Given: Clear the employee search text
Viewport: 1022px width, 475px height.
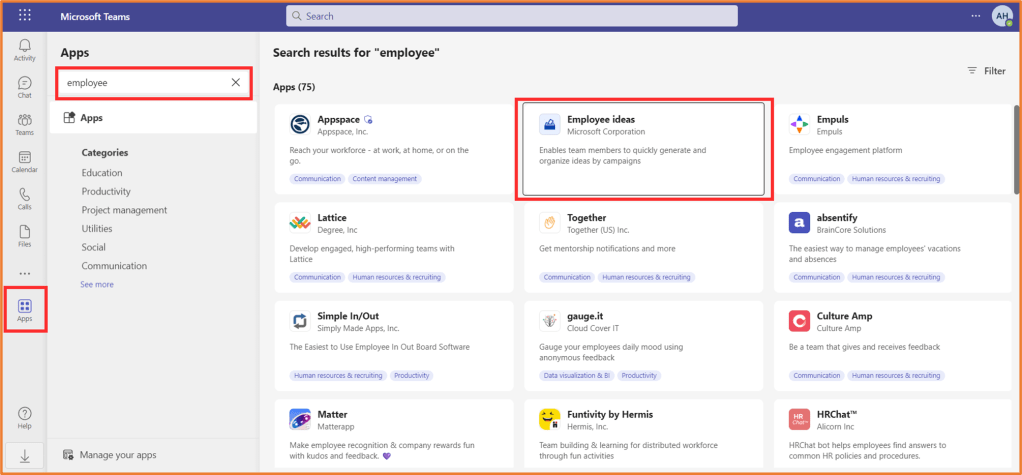Looking at the screenshot, I should (x=236, y=83).
